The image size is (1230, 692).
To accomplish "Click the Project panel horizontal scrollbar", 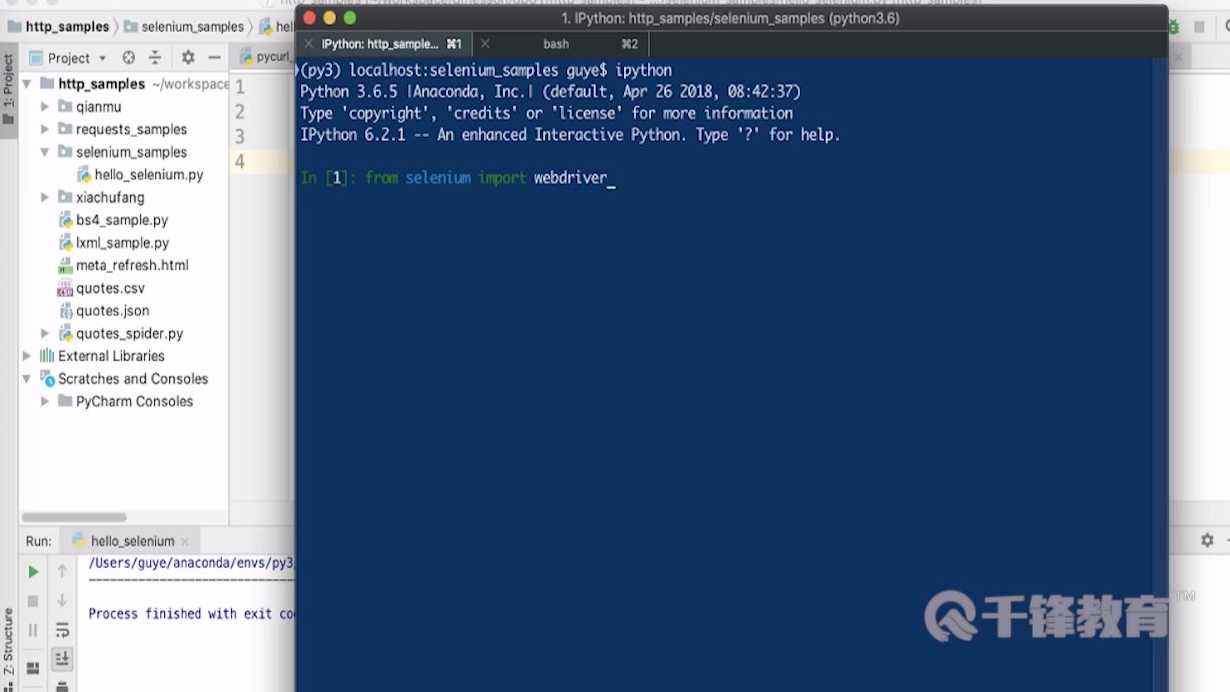I will [75, 518].
